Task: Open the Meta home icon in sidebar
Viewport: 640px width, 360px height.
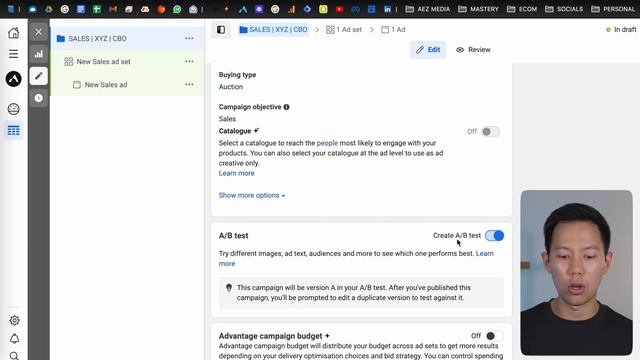Action: [13, 33]
